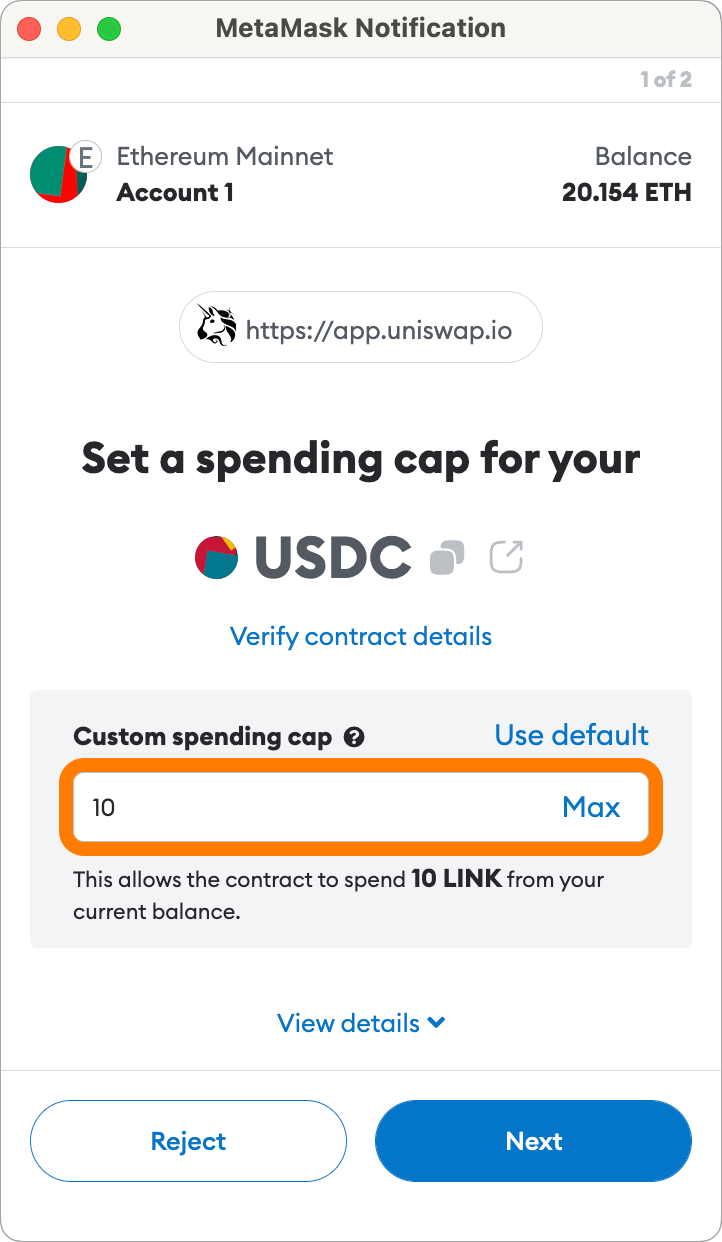Minimize the window with yellow button

click(69, 29)
